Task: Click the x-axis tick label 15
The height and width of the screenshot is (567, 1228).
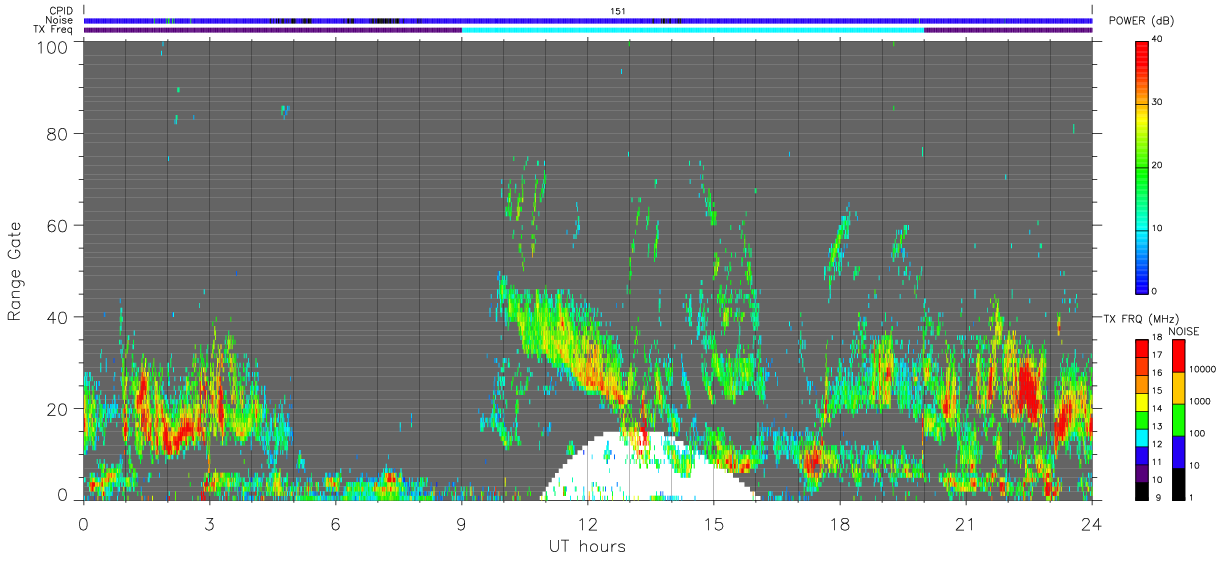Action: (x=713, y=523)
